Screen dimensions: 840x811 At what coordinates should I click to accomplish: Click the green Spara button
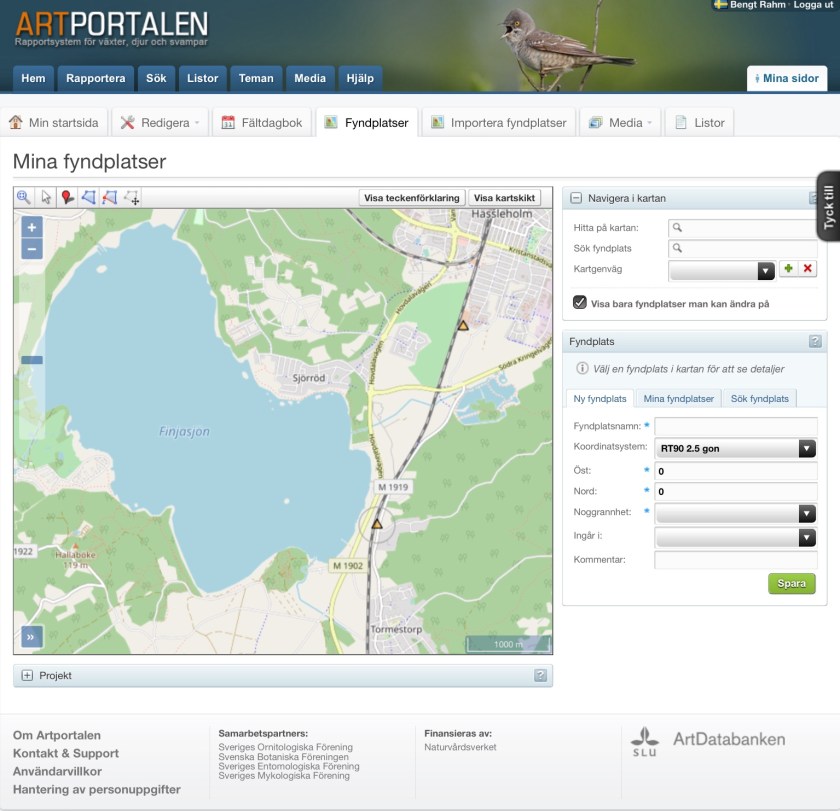click(791, 584)
